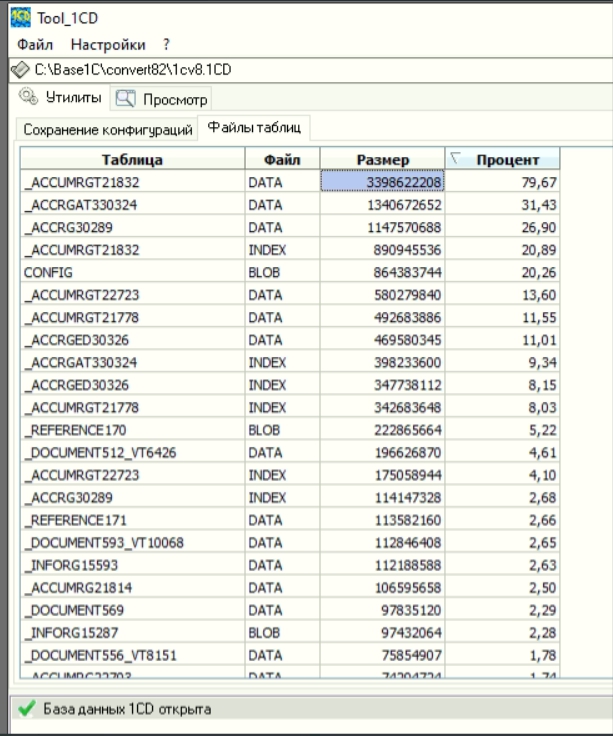Screen dimensions: 613x736
Task: Sort by the Размер column header
Action: [x=382, y=160]
